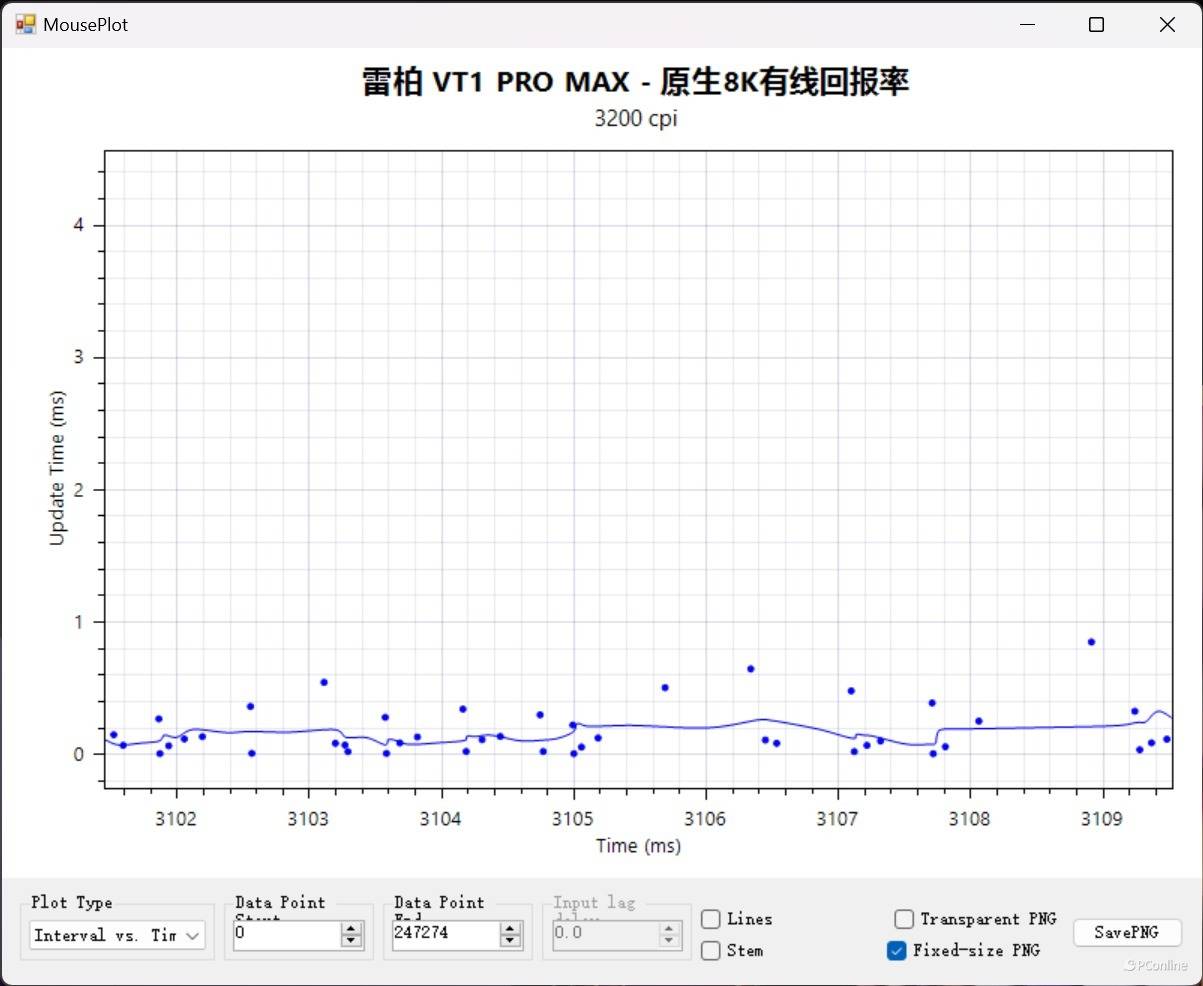1203x986 pixels.
Task: Click the "Update Time (ms)" axis label
Action: (57, 469)
